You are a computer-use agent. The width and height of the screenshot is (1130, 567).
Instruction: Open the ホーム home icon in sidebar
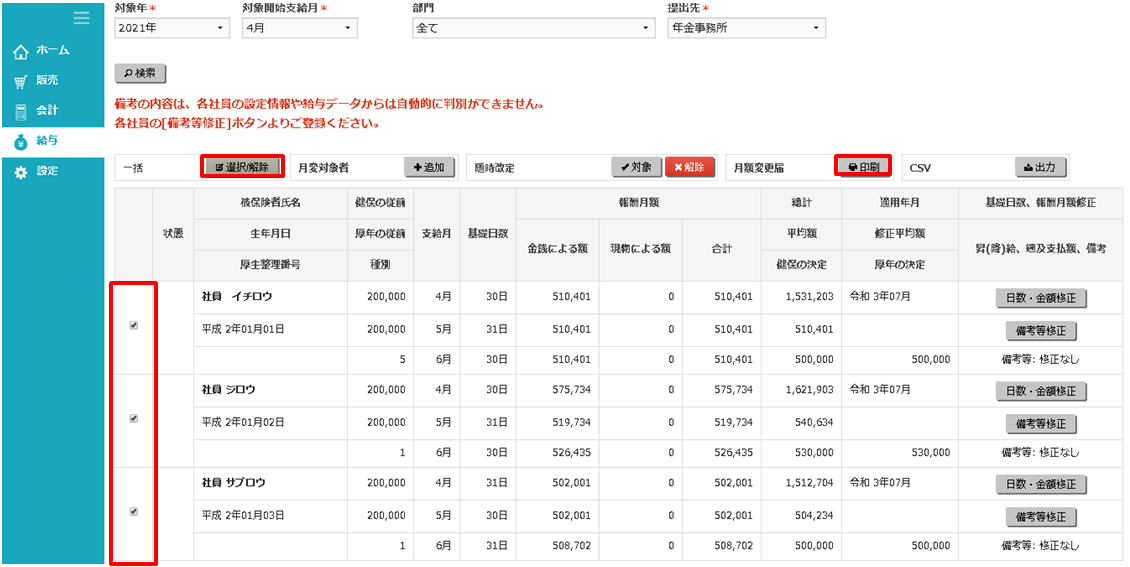21,51
